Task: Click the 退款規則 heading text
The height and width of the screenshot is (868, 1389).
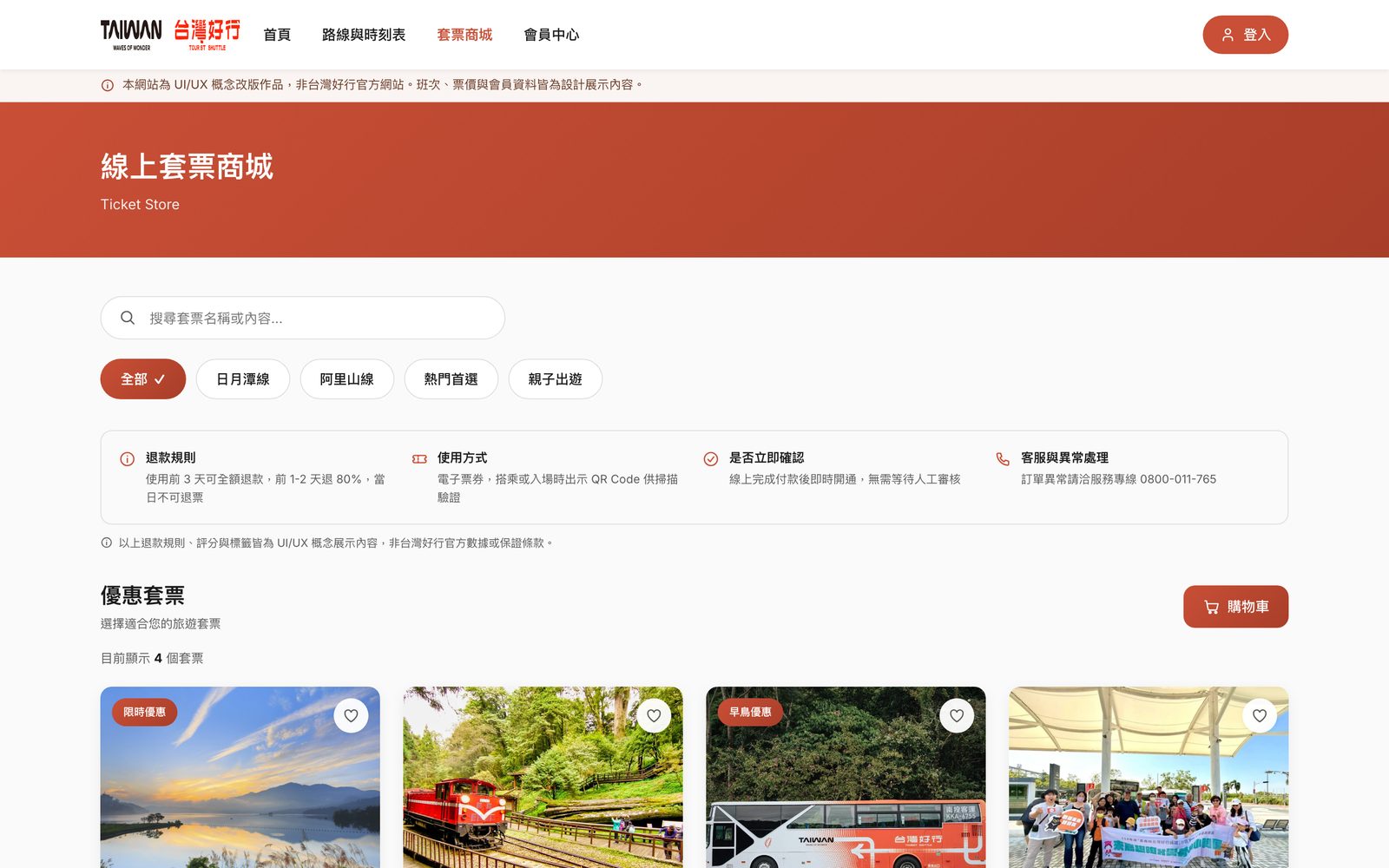Action: (170, 457)
